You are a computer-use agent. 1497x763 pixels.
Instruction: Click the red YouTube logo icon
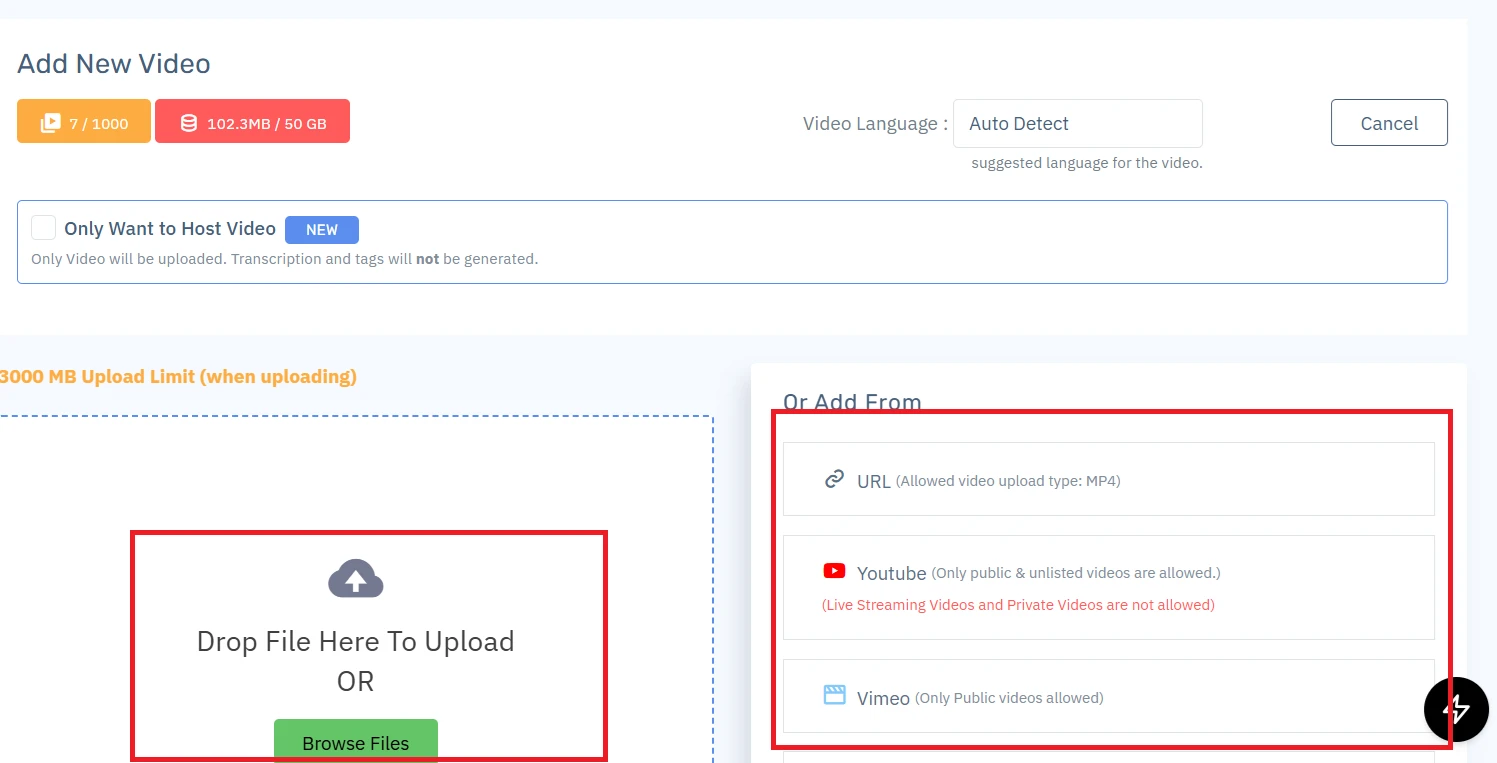coord(834,571)
